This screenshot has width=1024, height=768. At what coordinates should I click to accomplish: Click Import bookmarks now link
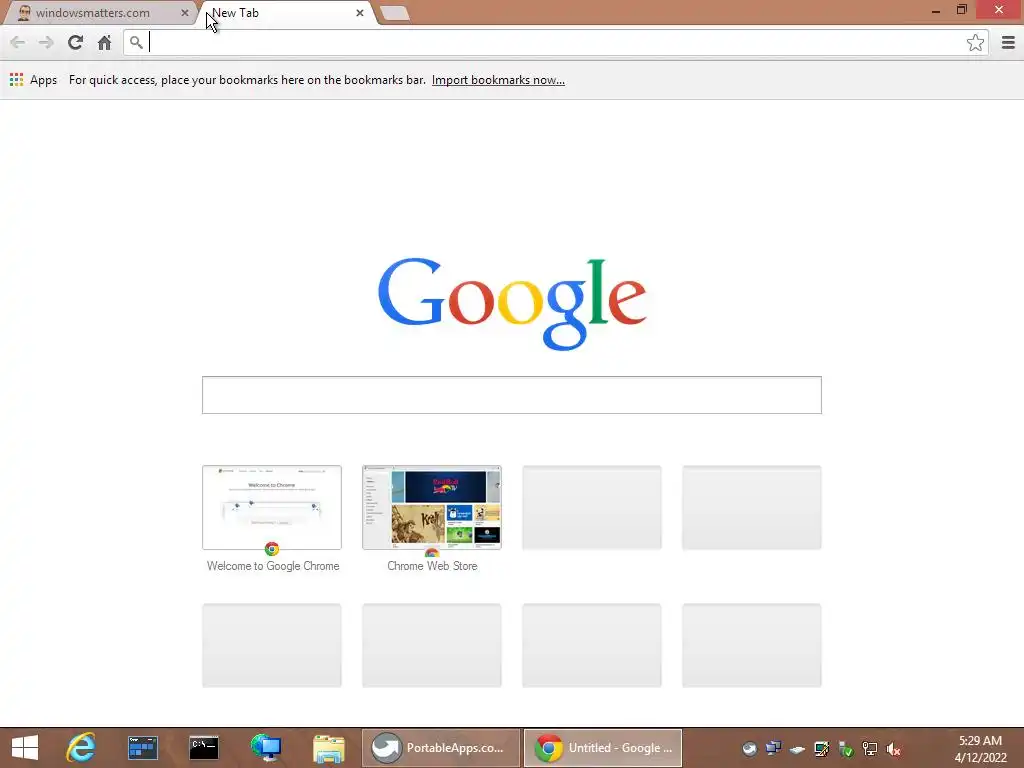point(498,80)
